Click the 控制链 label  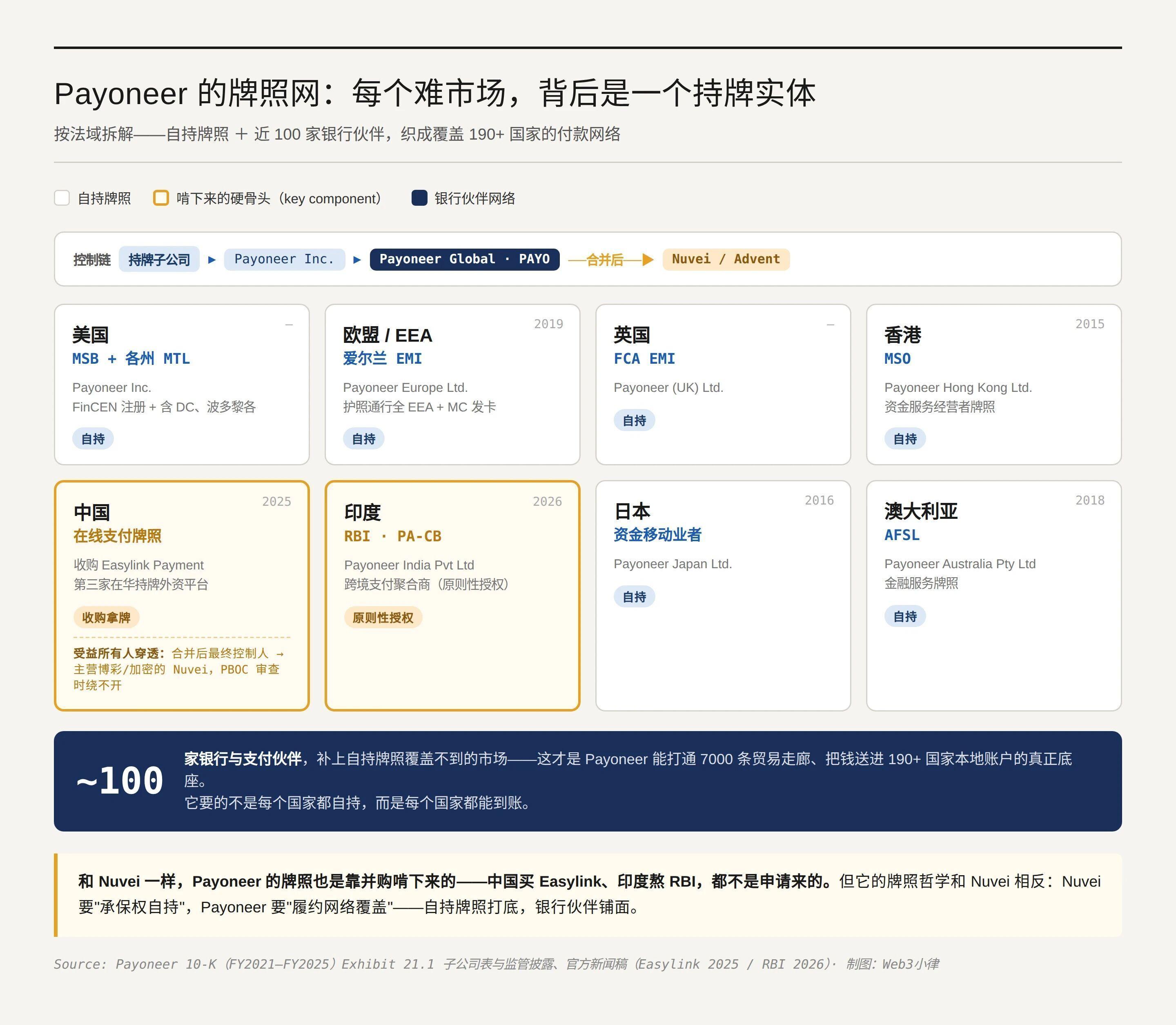pyautogui.click(x=91, y=260)
